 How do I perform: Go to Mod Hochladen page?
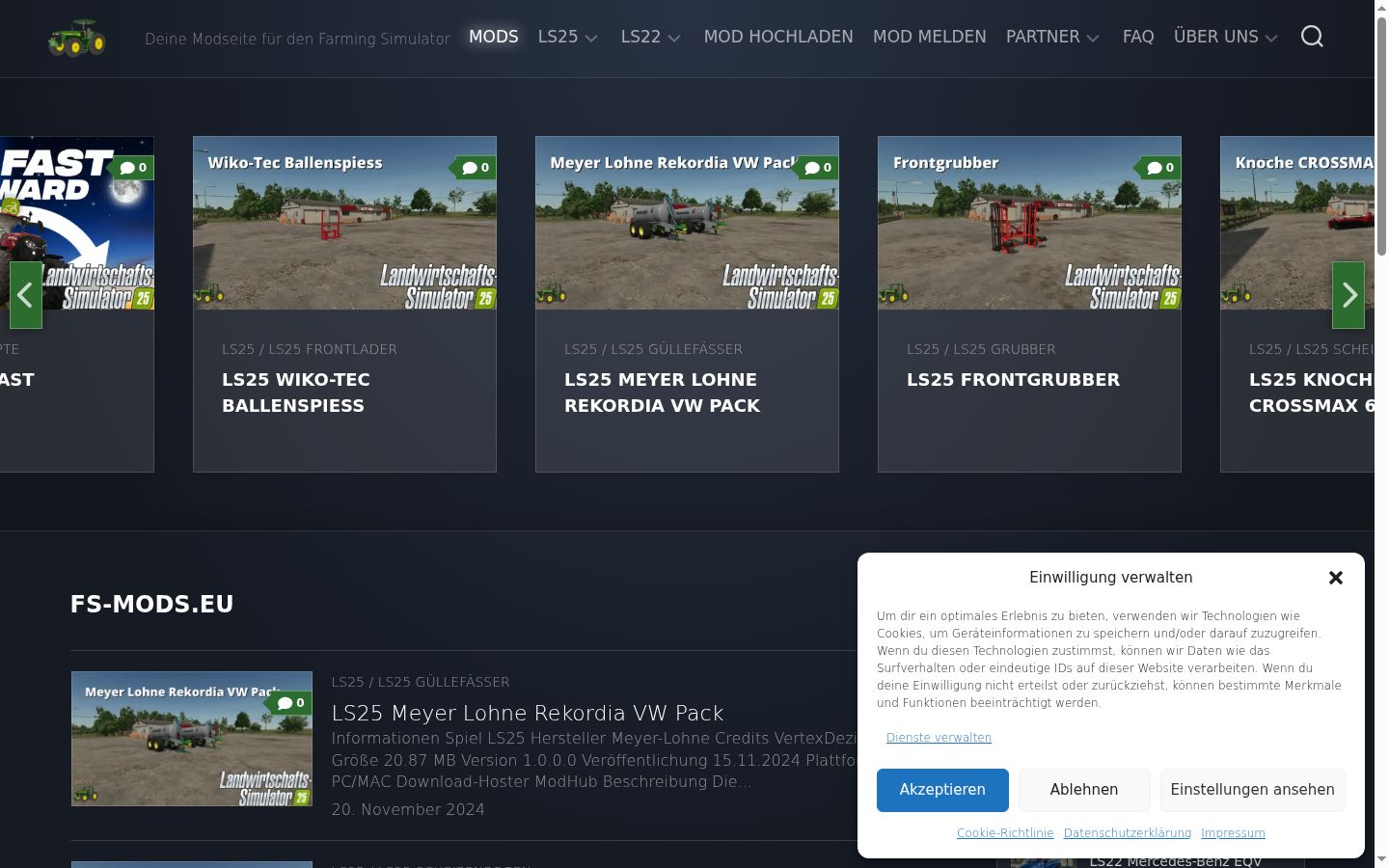pyautogui.click(x=778, y=37)
